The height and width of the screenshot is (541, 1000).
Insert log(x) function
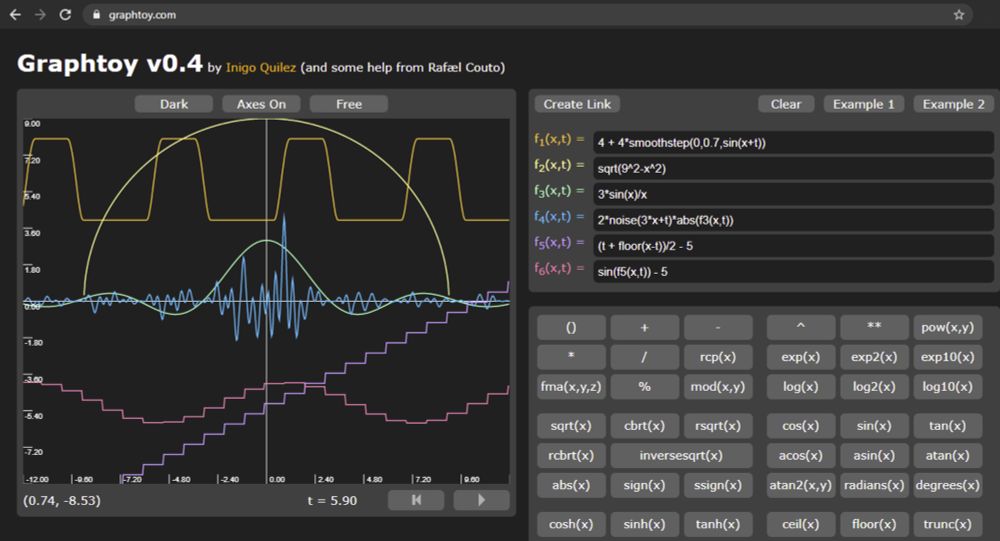pos(800,387)
